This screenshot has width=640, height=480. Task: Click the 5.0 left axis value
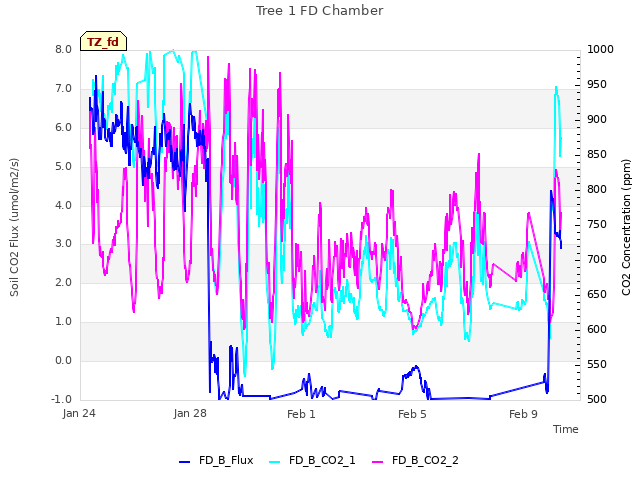pos(64,167)
